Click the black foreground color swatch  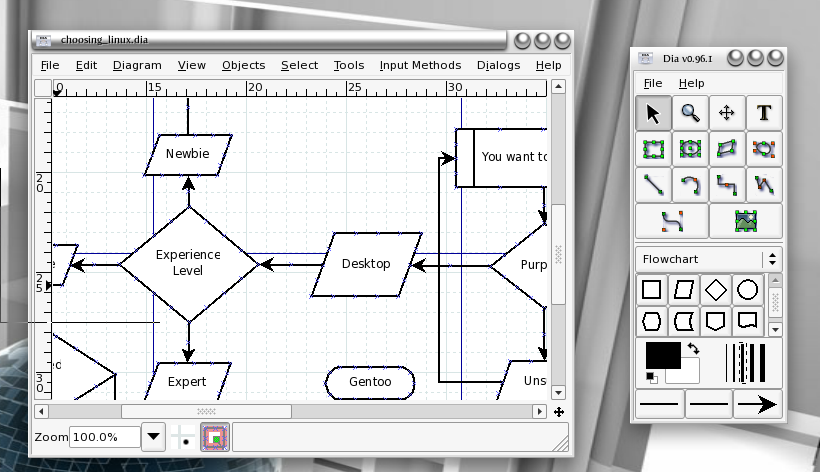pos(663,355)
